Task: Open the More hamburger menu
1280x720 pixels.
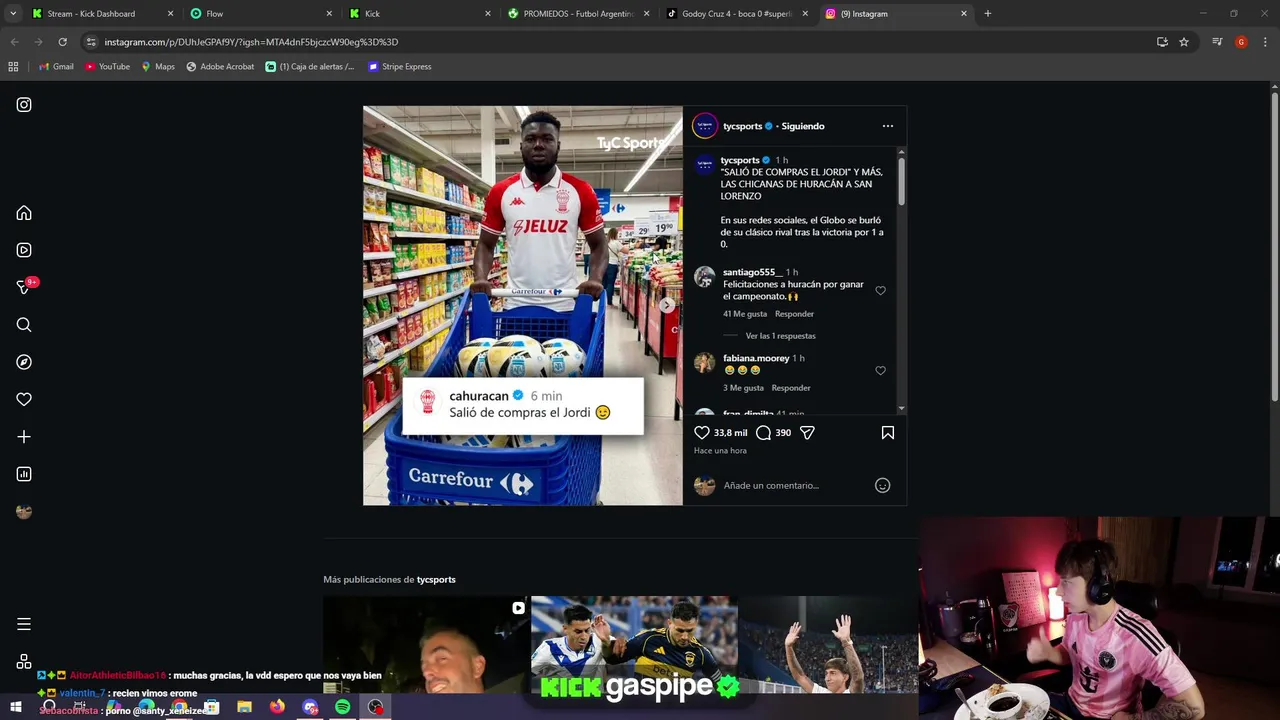Action: tap(24, 624)
